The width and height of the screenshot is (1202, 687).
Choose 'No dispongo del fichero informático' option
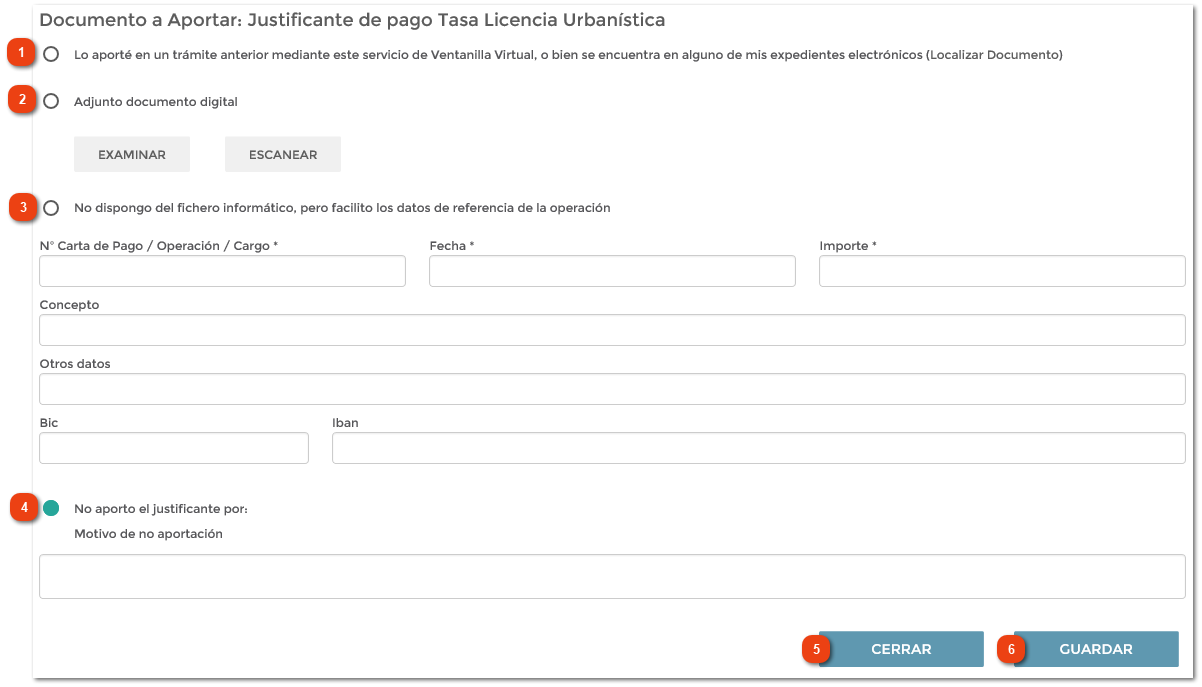pos(51,208)
